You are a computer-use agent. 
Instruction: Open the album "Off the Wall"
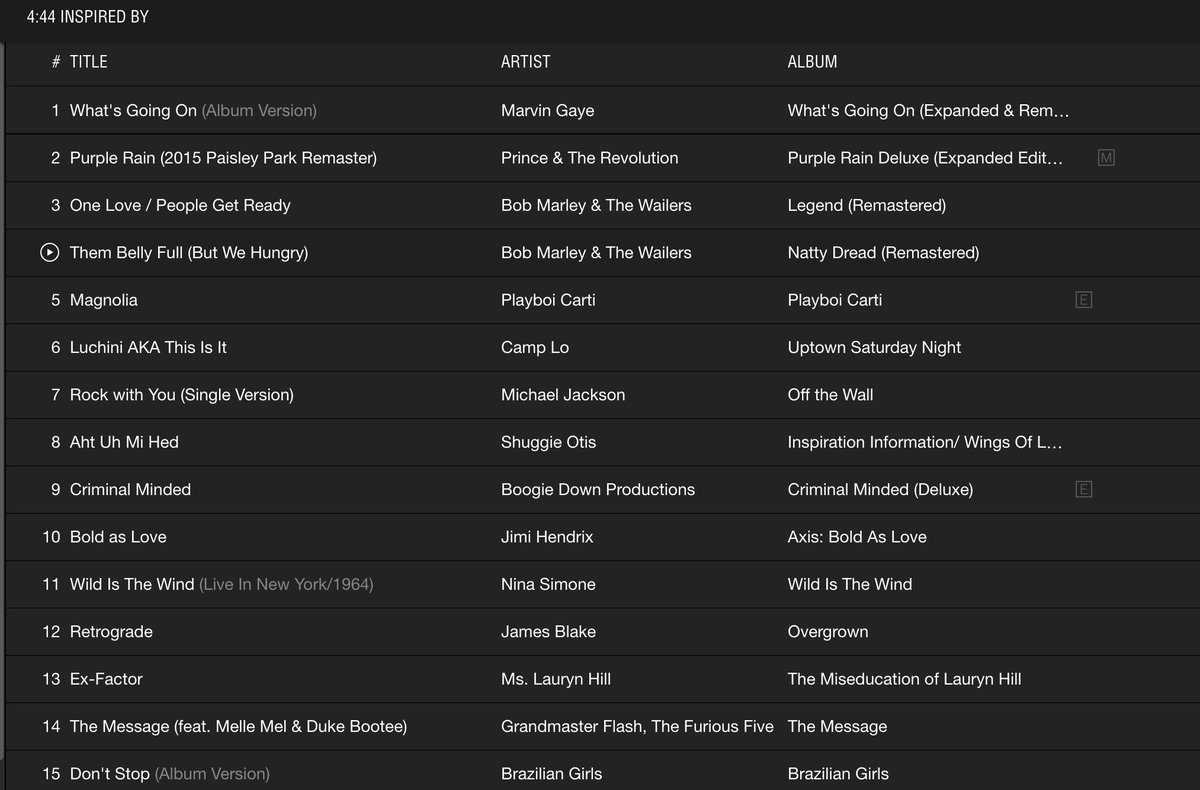(x=831, y=394)
